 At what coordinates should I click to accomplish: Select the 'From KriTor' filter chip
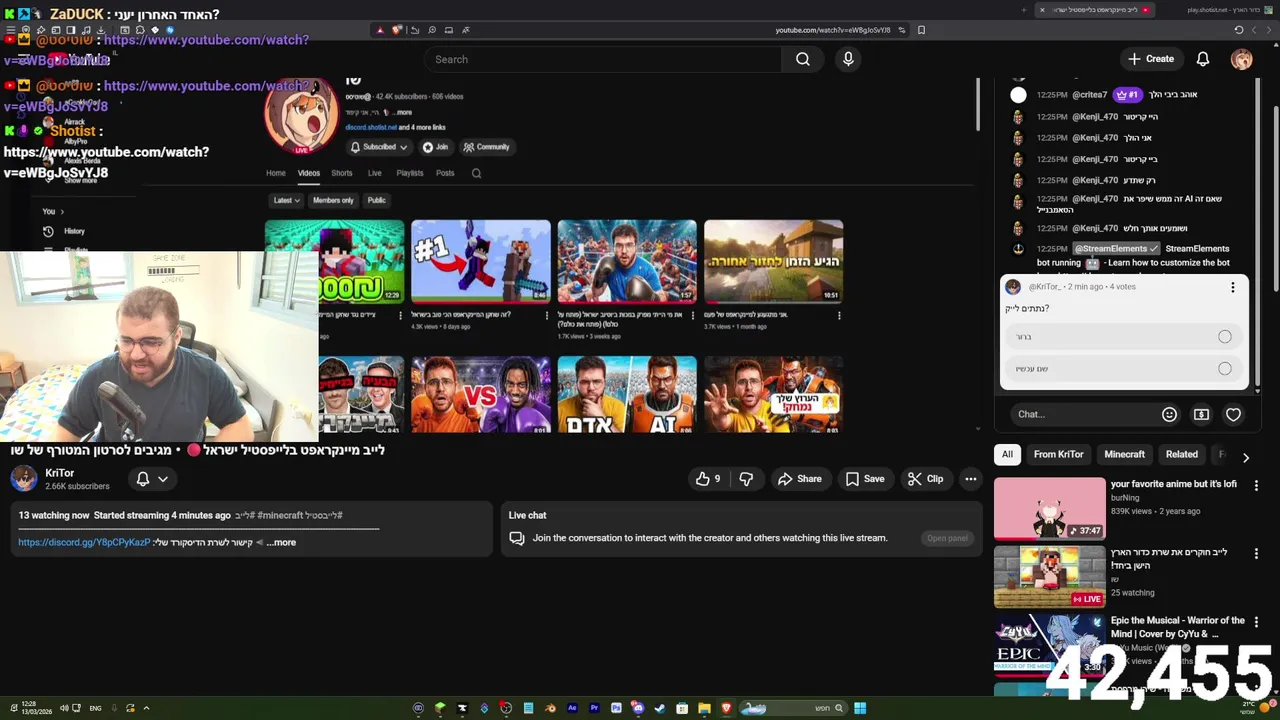(x=1058, y=454)
